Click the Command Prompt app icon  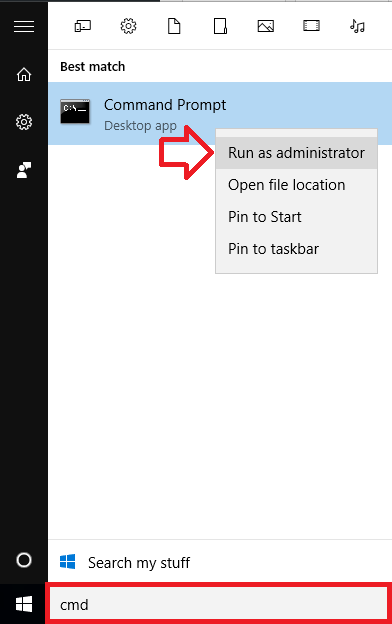pyautogui.click(x=75, y=112)
